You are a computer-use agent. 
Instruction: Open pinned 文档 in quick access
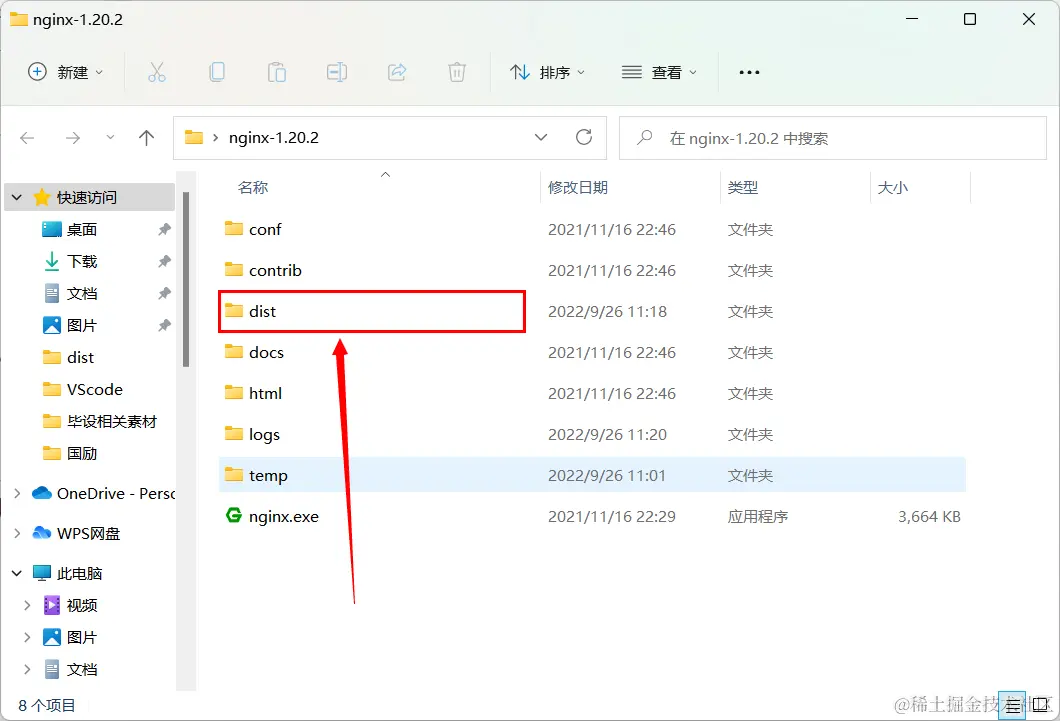pyautogui.click(x=82, y=294)
